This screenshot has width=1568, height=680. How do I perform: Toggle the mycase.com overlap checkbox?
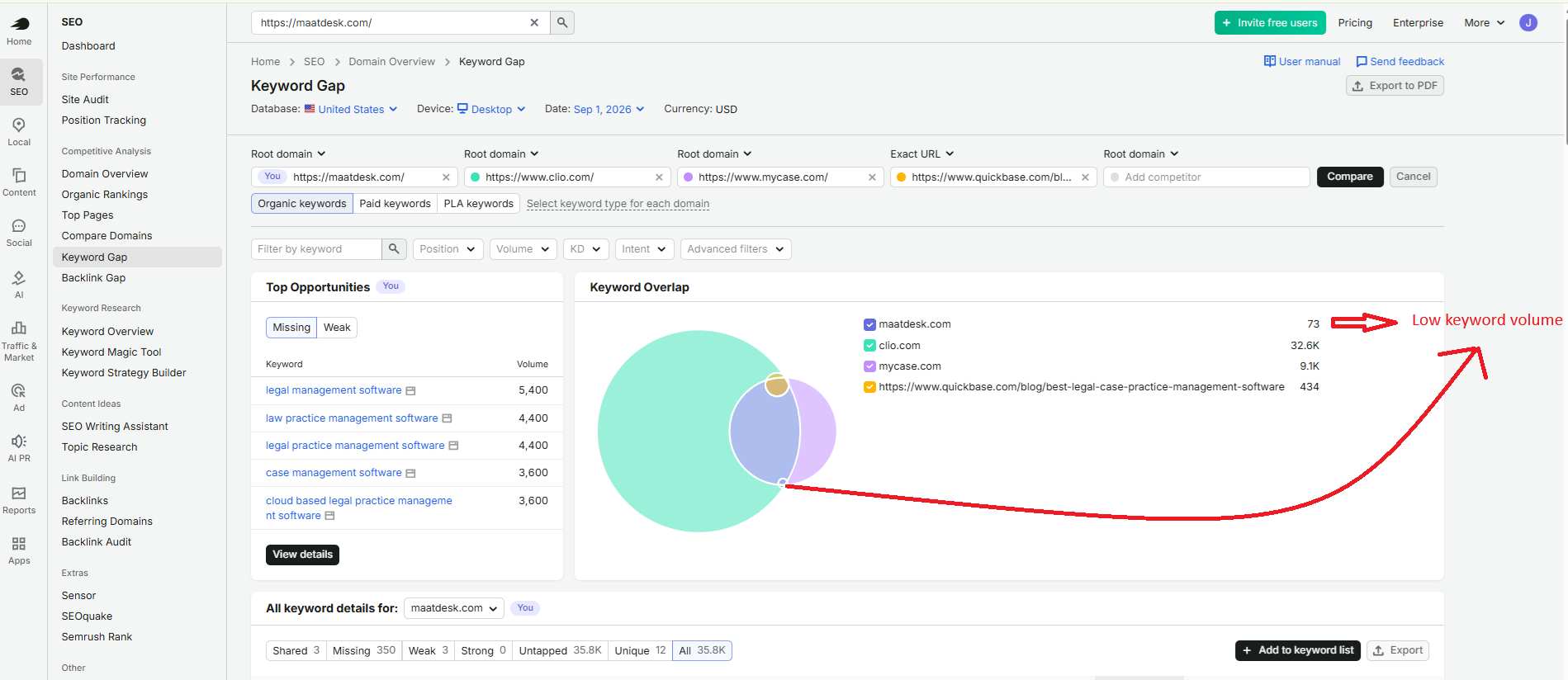869,366
